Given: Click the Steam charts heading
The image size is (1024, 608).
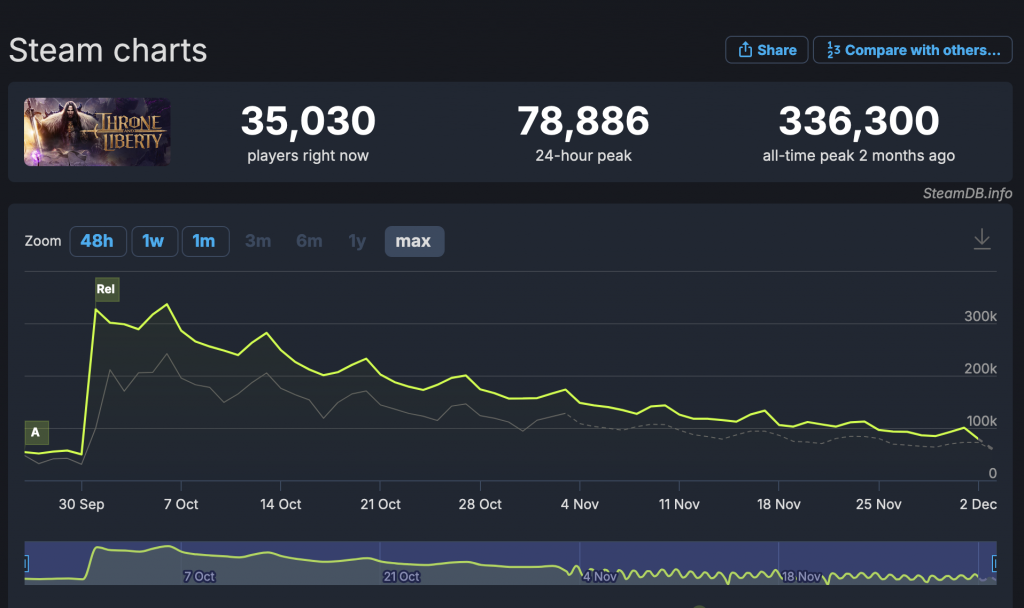Looking at the screenshot, I should [x=108, y=50].
